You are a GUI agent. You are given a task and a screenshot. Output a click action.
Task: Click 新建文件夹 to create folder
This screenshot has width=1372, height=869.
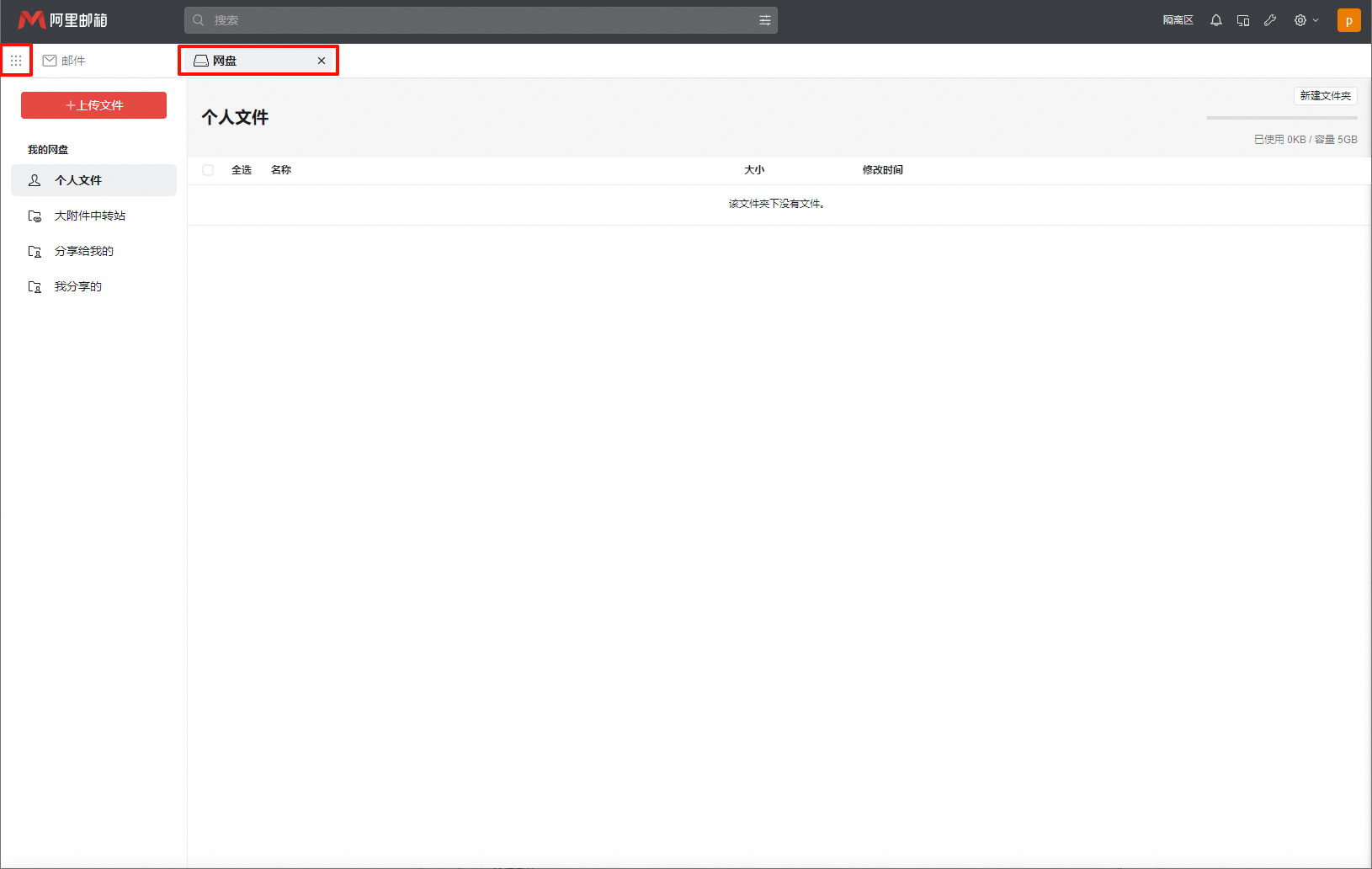[1325, 96]
